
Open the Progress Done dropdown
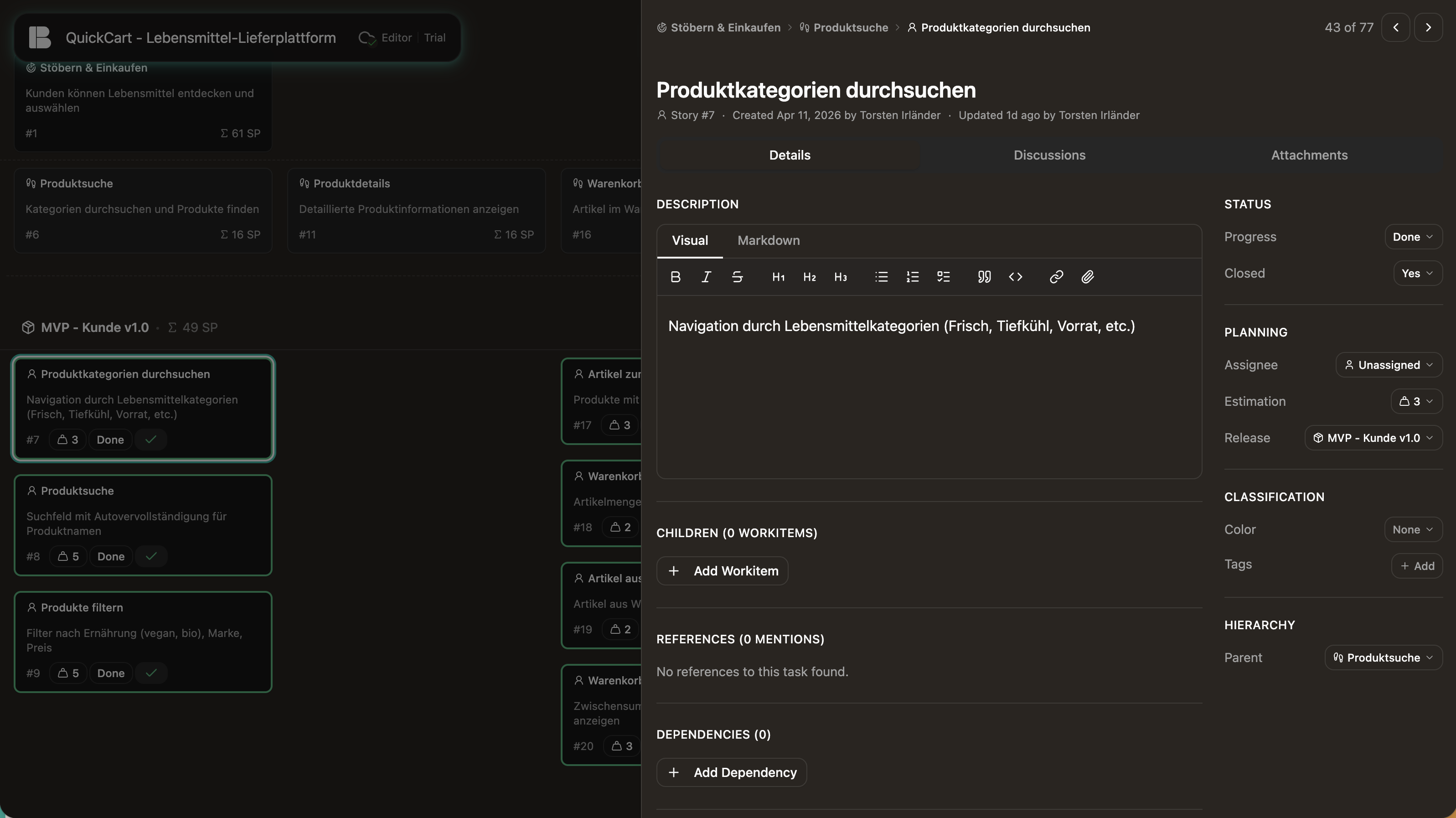[1413, 237]
